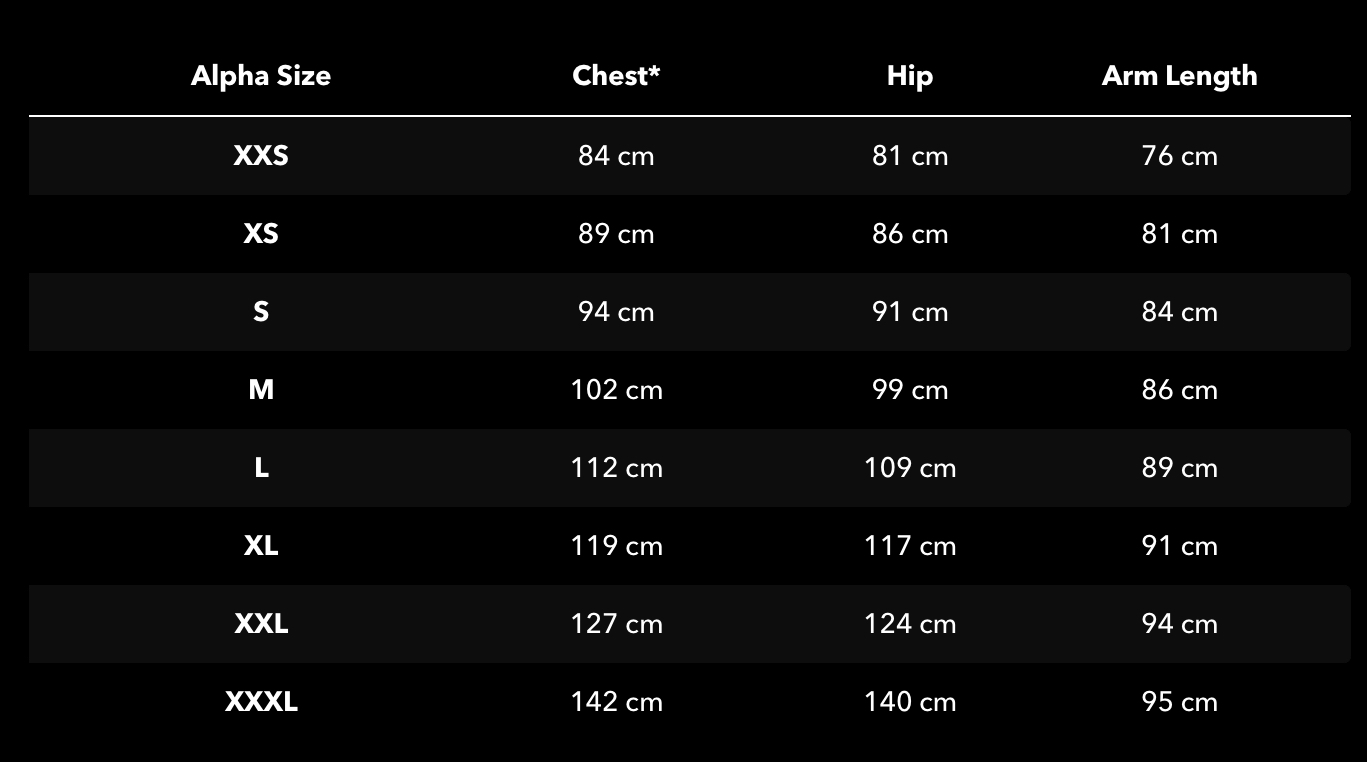Select the S size row label
This screenshot has height=762, width=1367.
[261, 312]
